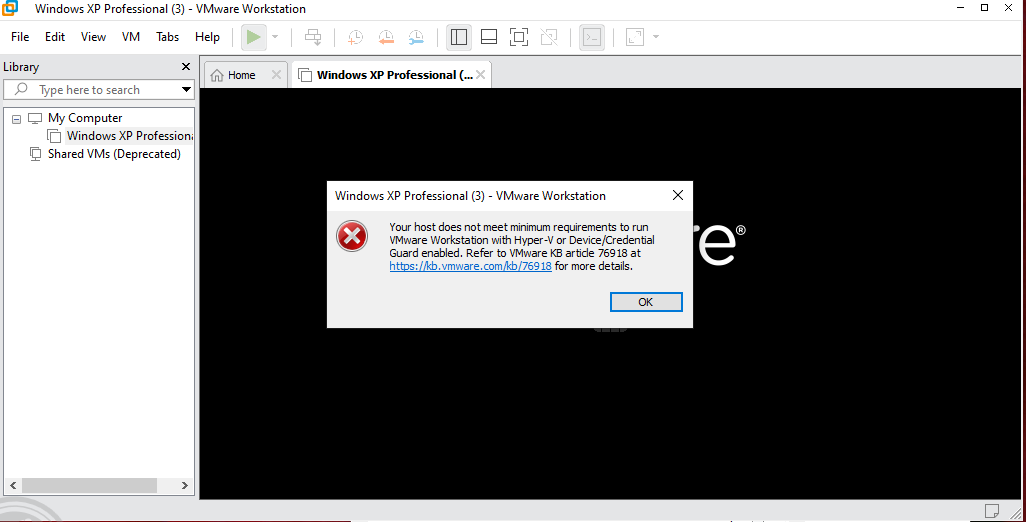Viewport: 1026px width, 522px height.
Task: Close the Windows XP Professional tab
Action: coord(481,75)
